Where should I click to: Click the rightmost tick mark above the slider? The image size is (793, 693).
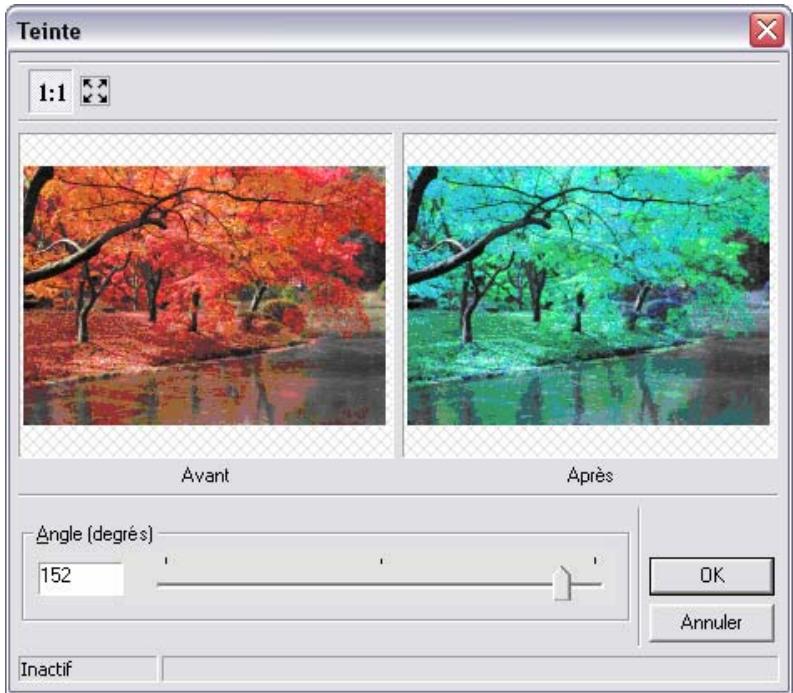coord(595,561)
